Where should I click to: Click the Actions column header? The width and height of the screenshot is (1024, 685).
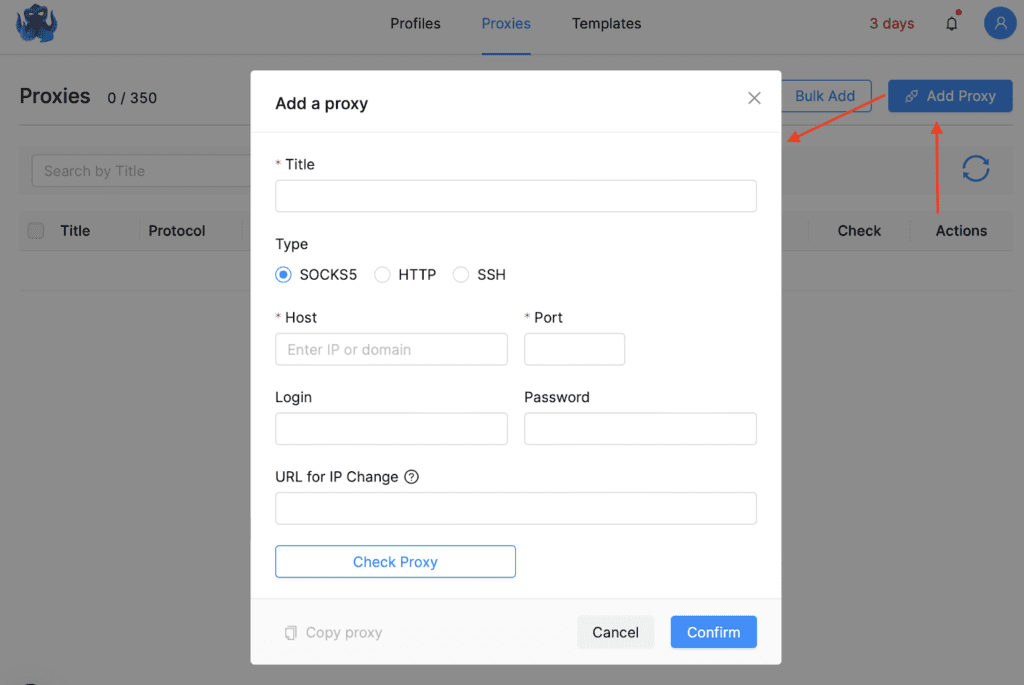961,231
